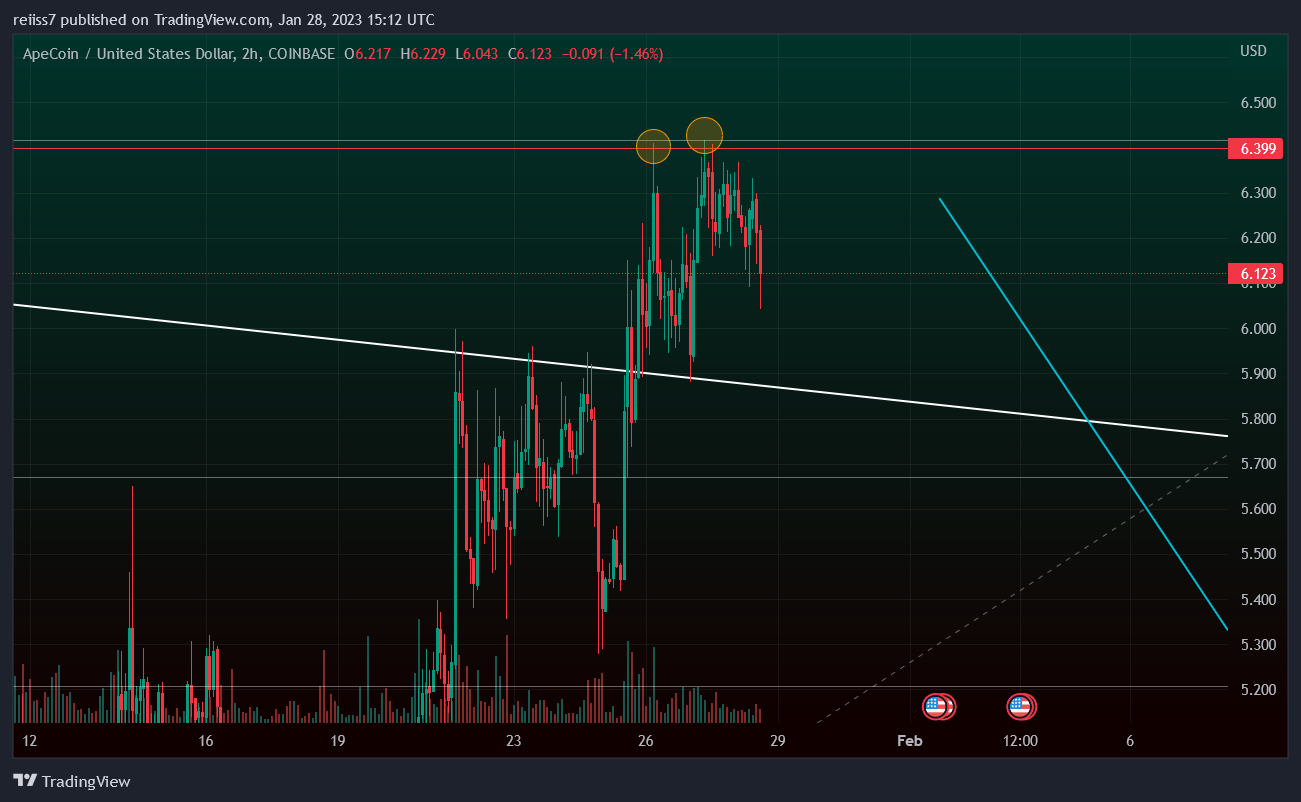The width and height of the screenshot is (1301, 802).
Task: Click the 5.500 price axis label
Action: click(1257, 554)
